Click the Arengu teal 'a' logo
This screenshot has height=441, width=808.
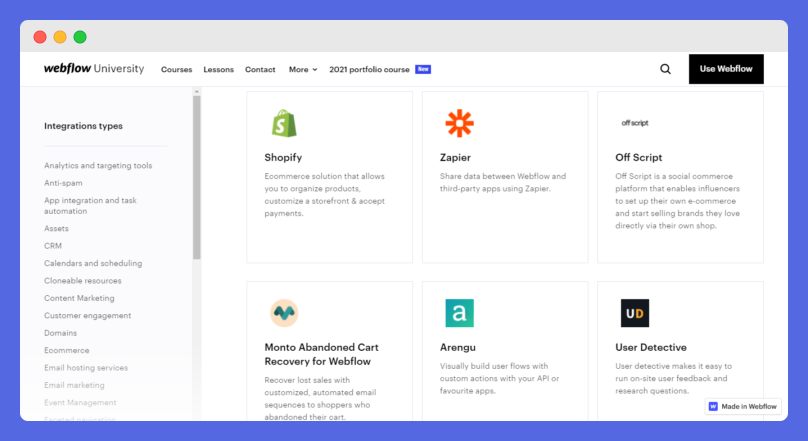pyautogui.click(x=459, y=313)
